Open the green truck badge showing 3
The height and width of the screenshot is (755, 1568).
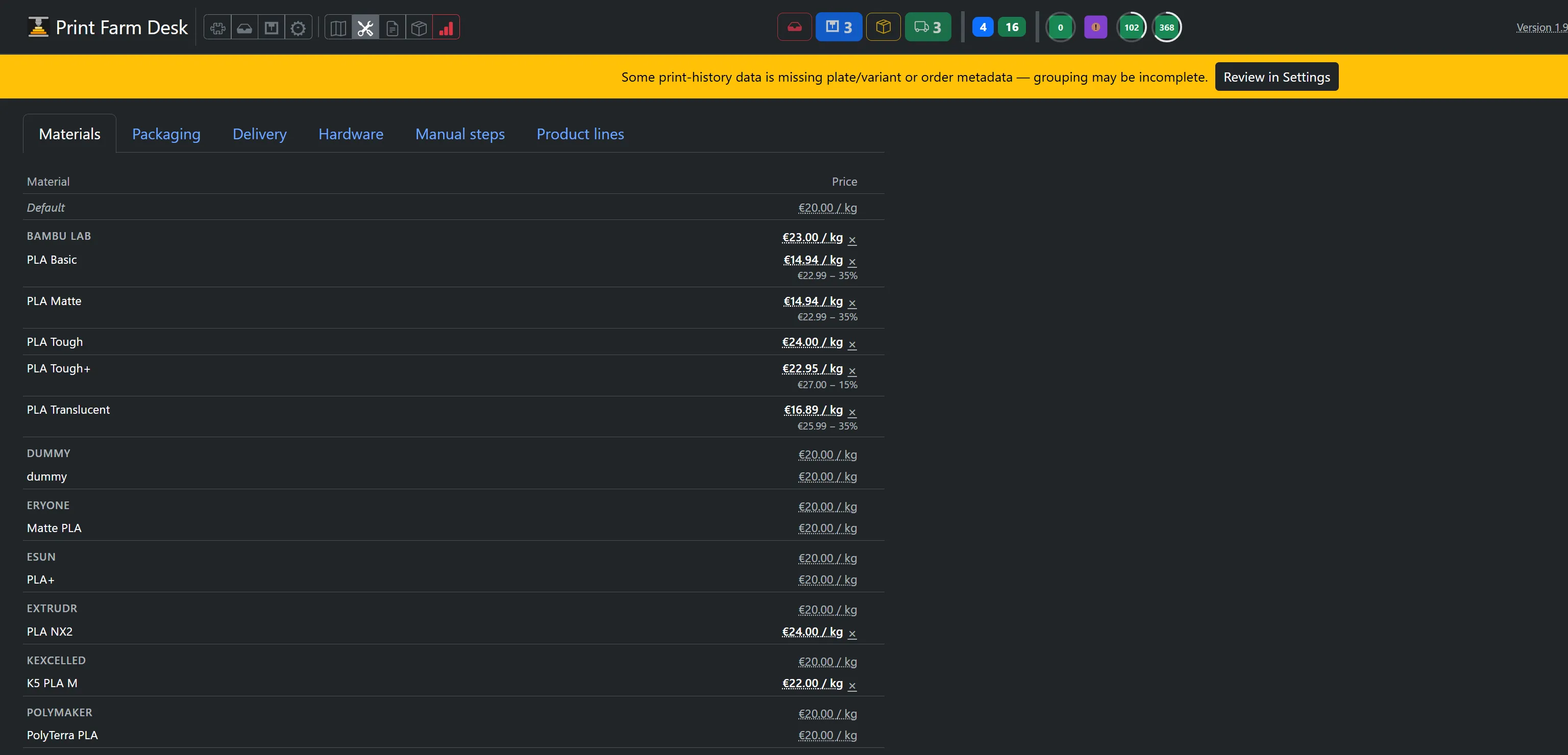[x=927, y=27]
